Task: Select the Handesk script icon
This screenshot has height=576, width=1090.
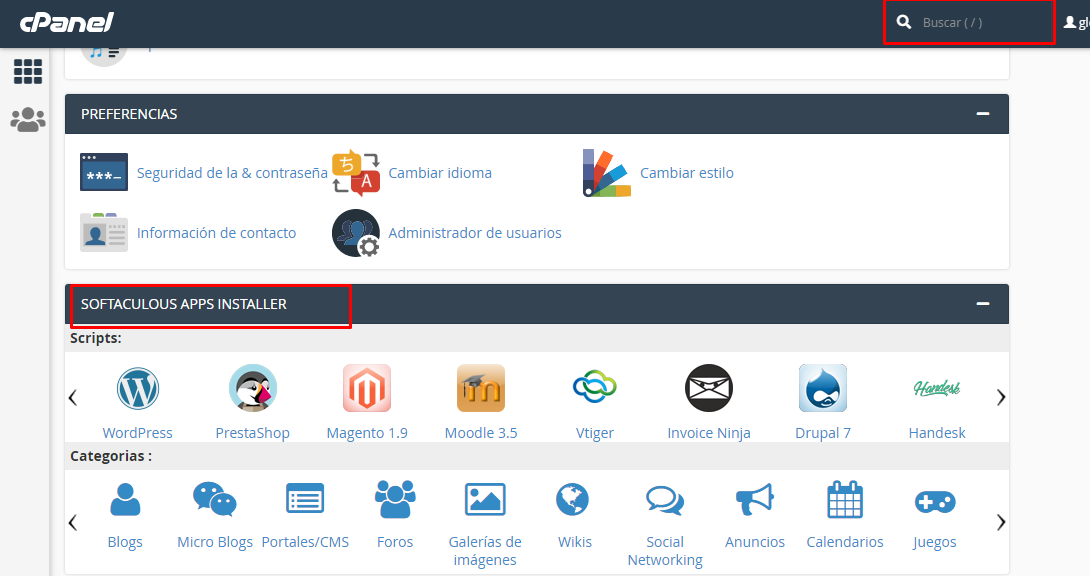Action: coord(937,388)
